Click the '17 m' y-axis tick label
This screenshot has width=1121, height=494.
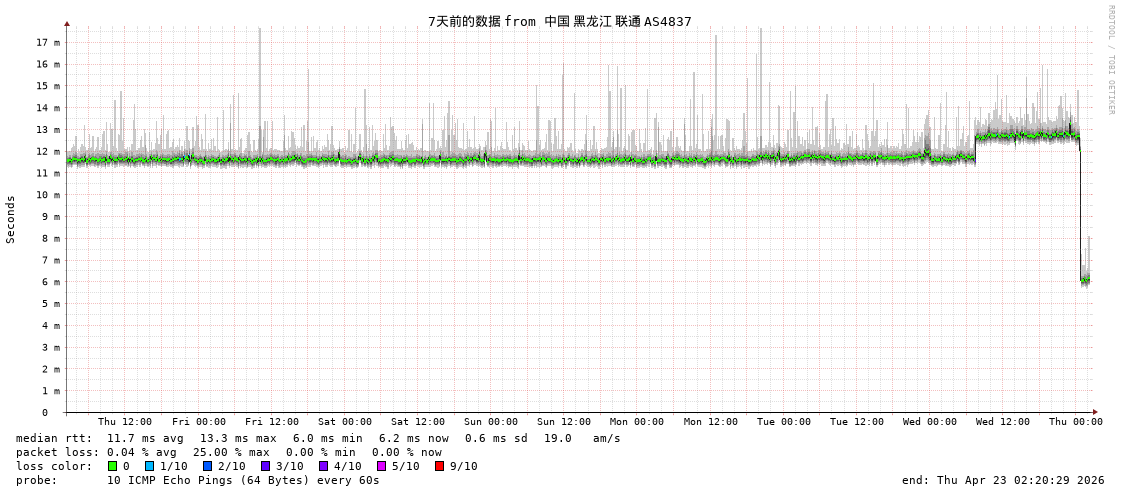[48, 42]
